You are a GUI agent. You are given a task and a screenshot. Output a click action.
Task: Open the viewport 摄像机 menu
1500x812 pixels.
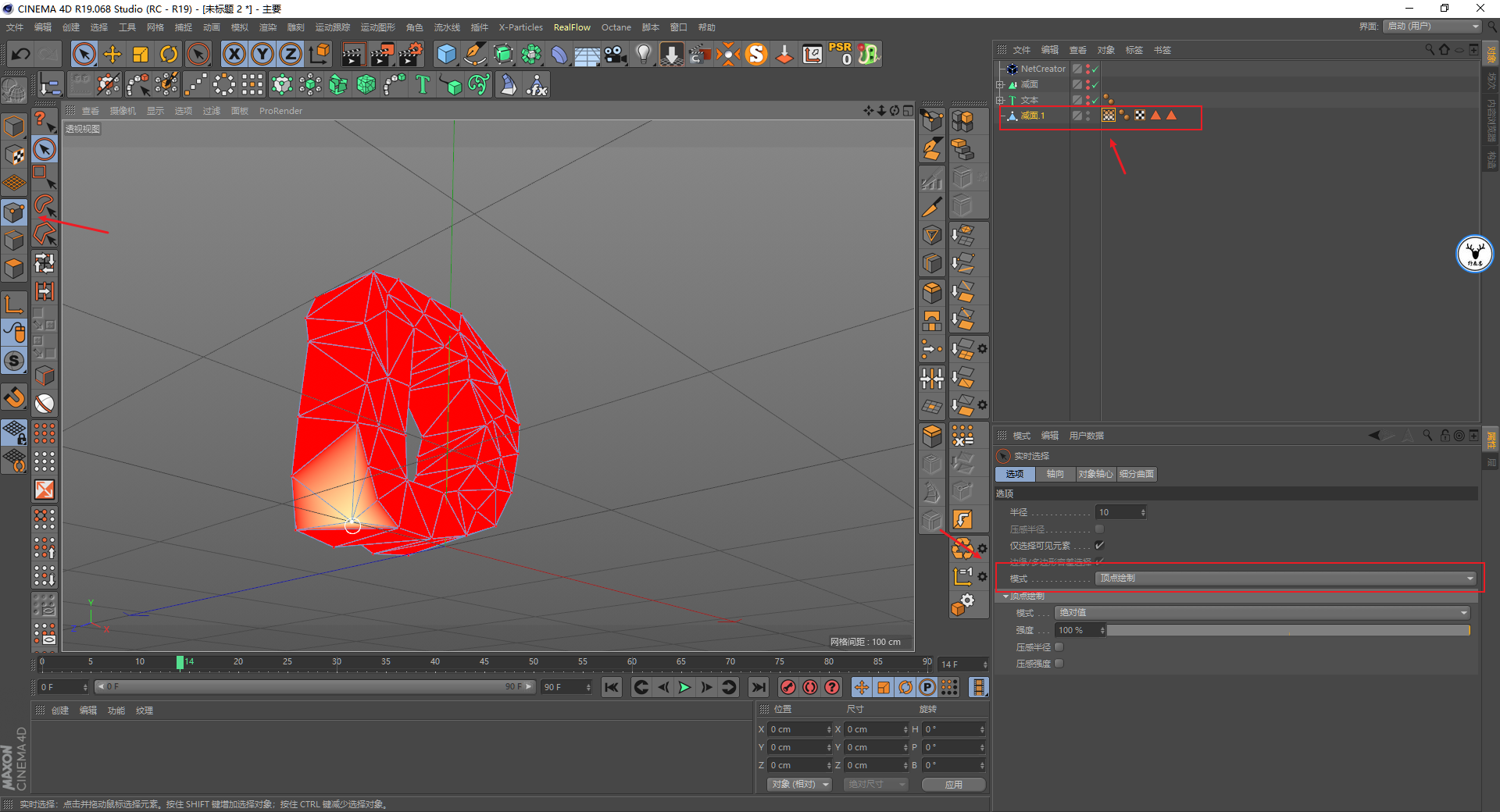tap(123, 111)
